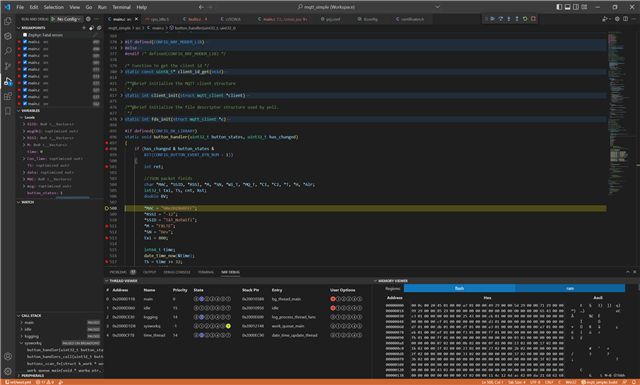The width and height of the screenshot is (640, 385).
Task: Step into in debug toolbar
Action: tap(509, 19)
